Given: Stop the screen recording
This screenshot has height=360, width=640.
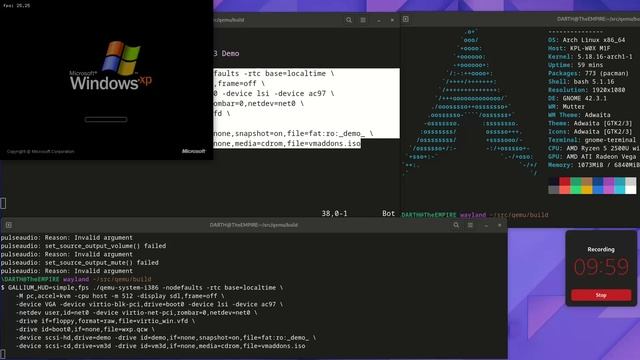Looking at the screenshot, I should click(601, 295).
